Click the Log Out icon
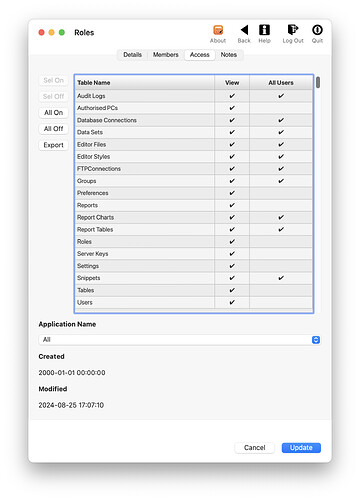The height and width of the screenshot is (500, 360). click(x=293, y=30)
